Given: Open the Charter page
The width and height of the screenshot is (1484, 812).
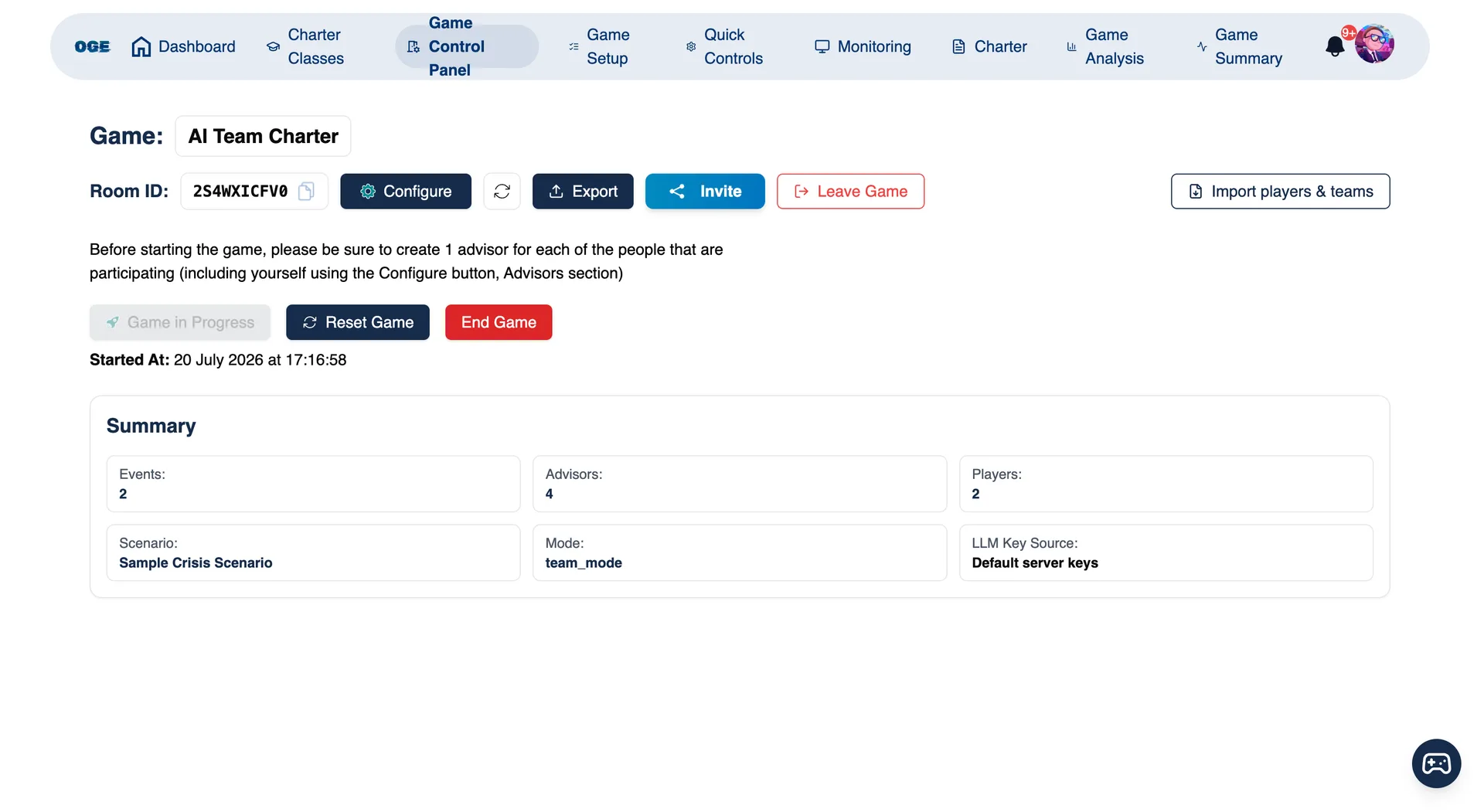Looking at the screenshot, I should (989, 46).
